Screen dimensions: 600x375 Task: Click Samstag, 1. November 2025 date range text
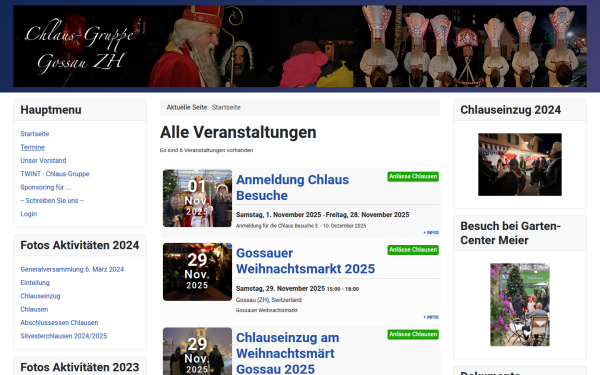(x=323, y=215)
